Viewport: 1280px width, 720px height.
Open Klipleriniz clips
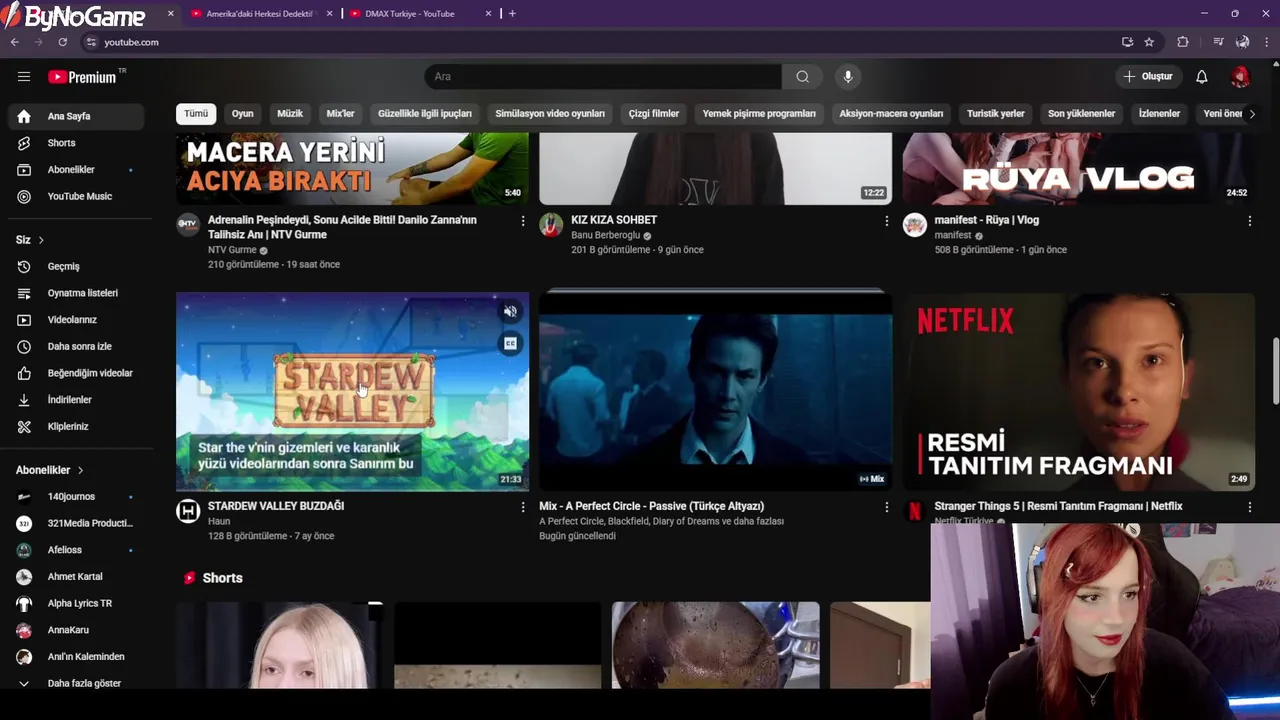coord(76,427)
